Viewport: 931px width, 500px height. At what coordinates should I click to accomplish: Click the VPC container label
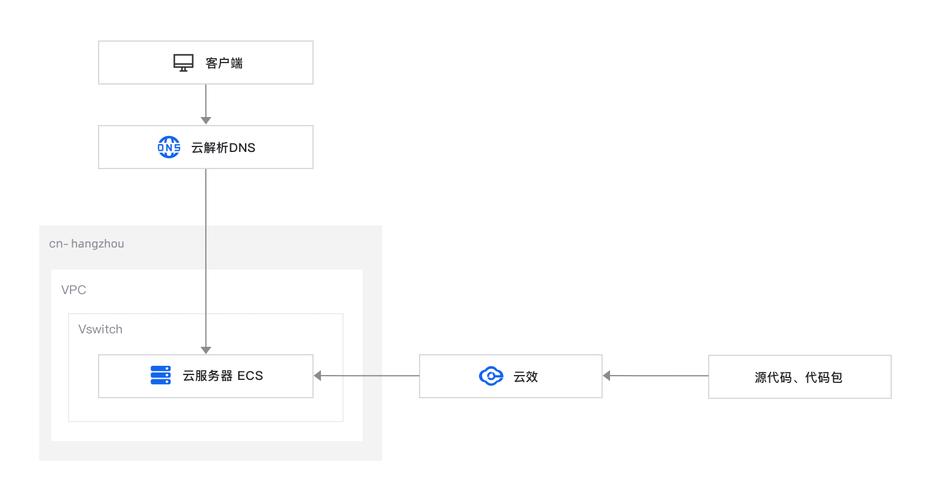coord(74,290)
